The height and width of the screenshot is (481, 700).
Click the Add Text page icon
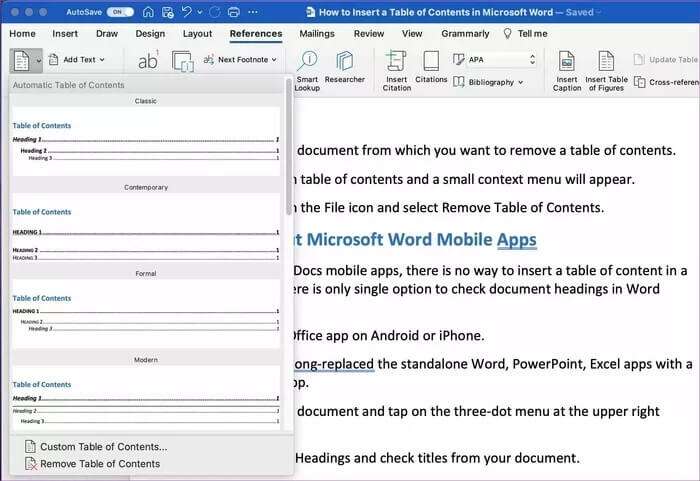(54, 59)
